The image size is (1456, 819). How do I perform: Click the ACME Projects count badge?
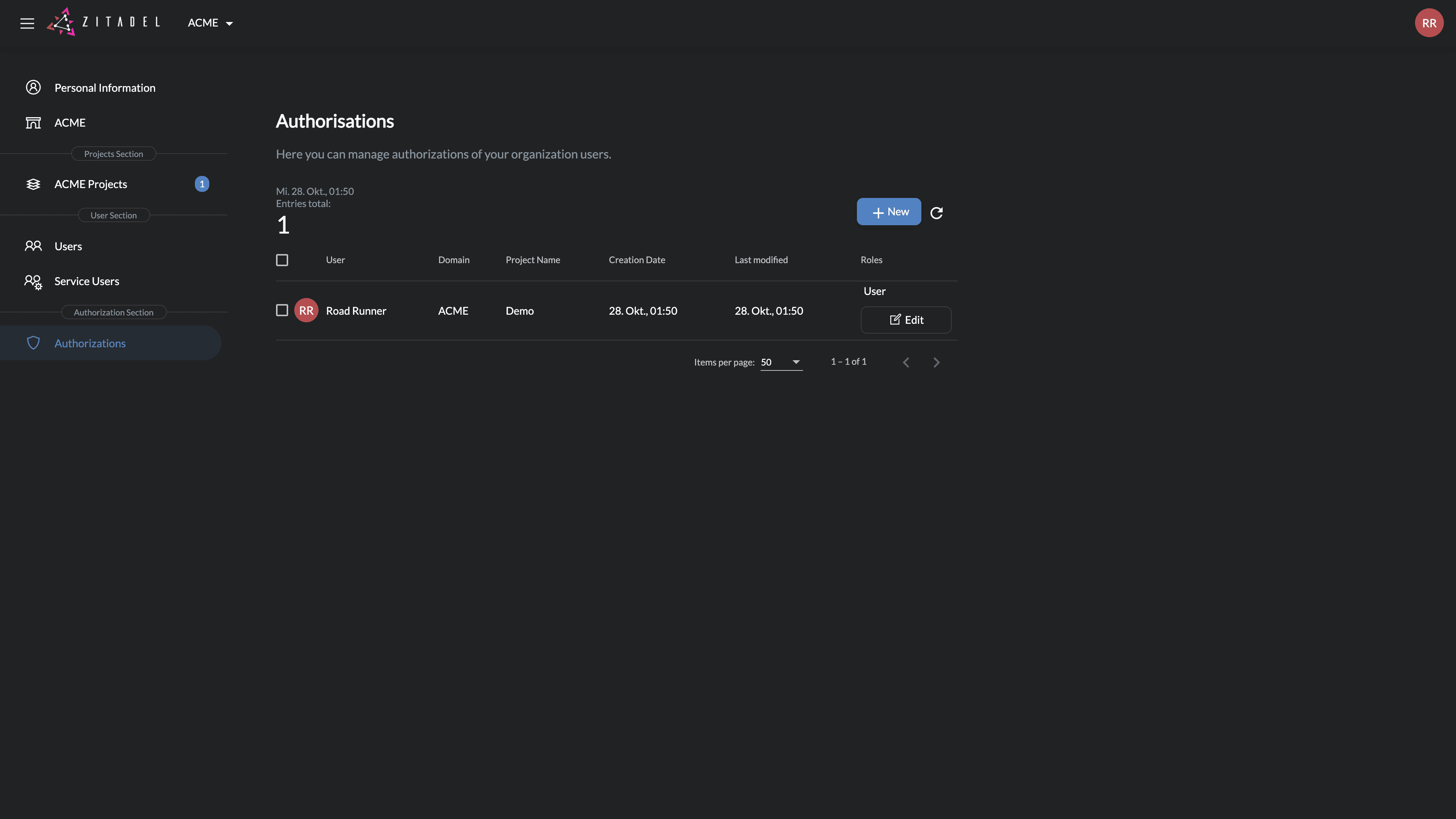point(202,184)
